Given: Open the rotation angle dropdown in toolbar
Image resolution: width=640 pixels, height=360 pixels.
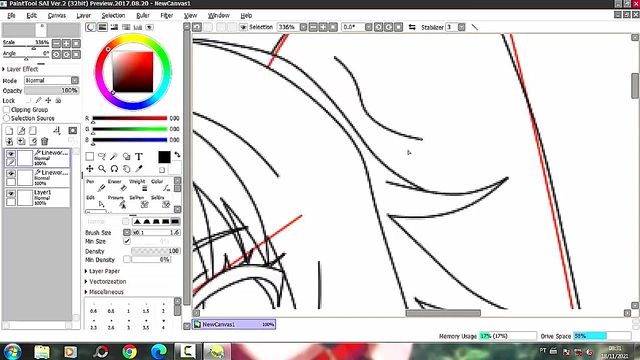Looking at the screenshot, I should [x=369, y=27].
